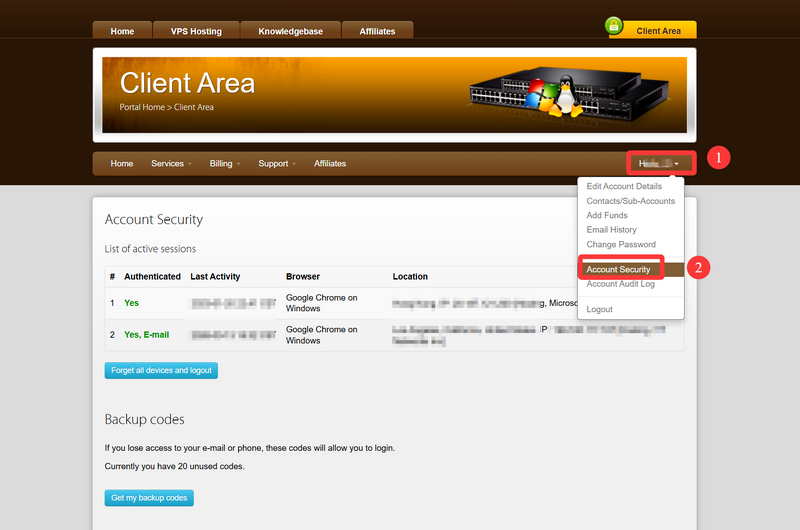Click the yellow Client Area tab
The width and height of the screenshot is (800, 530).
(x=658, y=31)
